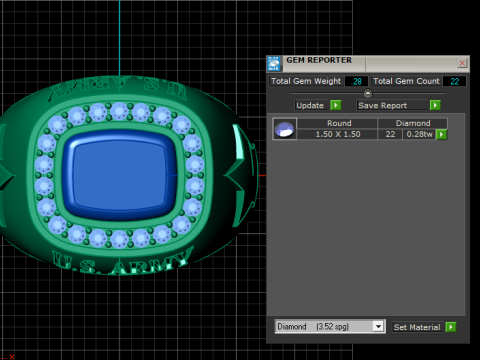Click the green arrow beside Save Report
The image size is (480, 360).
click(435, 105)
